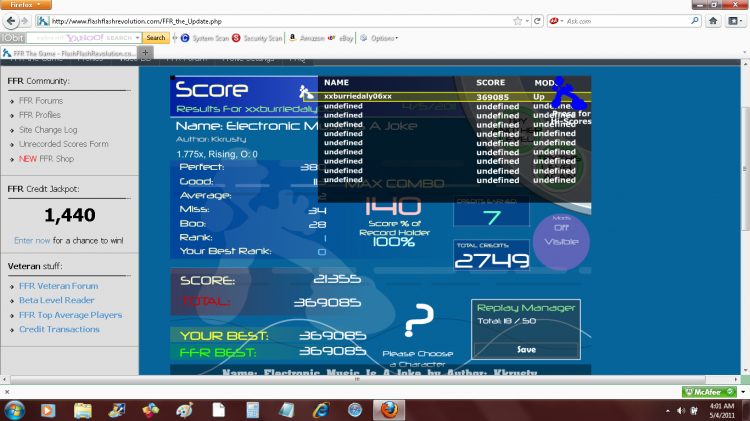Open the Paint palette taskbar icon
This screenshot has height=421, width=750.
point(184,410)
